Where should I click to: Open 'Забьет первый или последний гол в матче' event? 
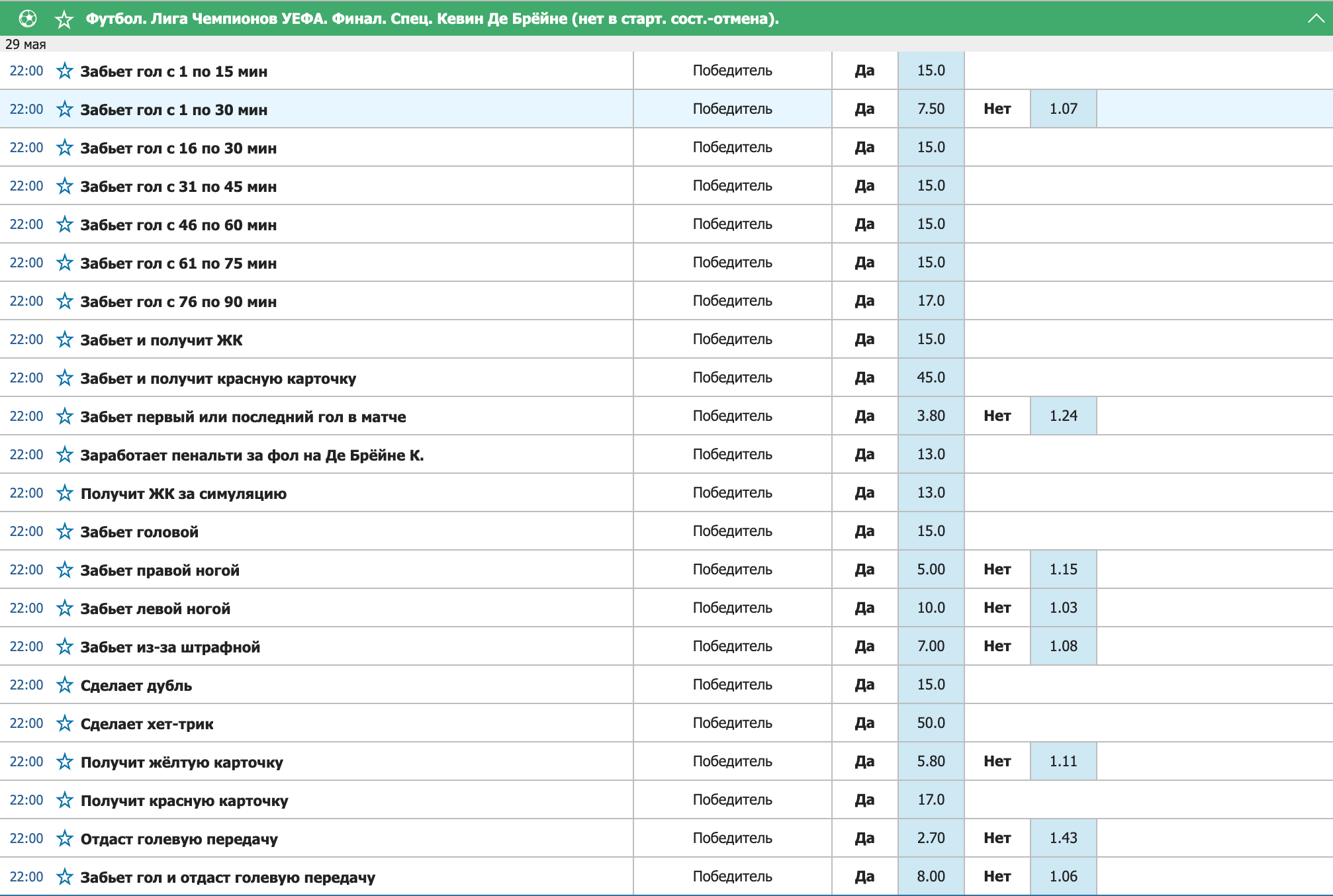[x=243, y=417]
